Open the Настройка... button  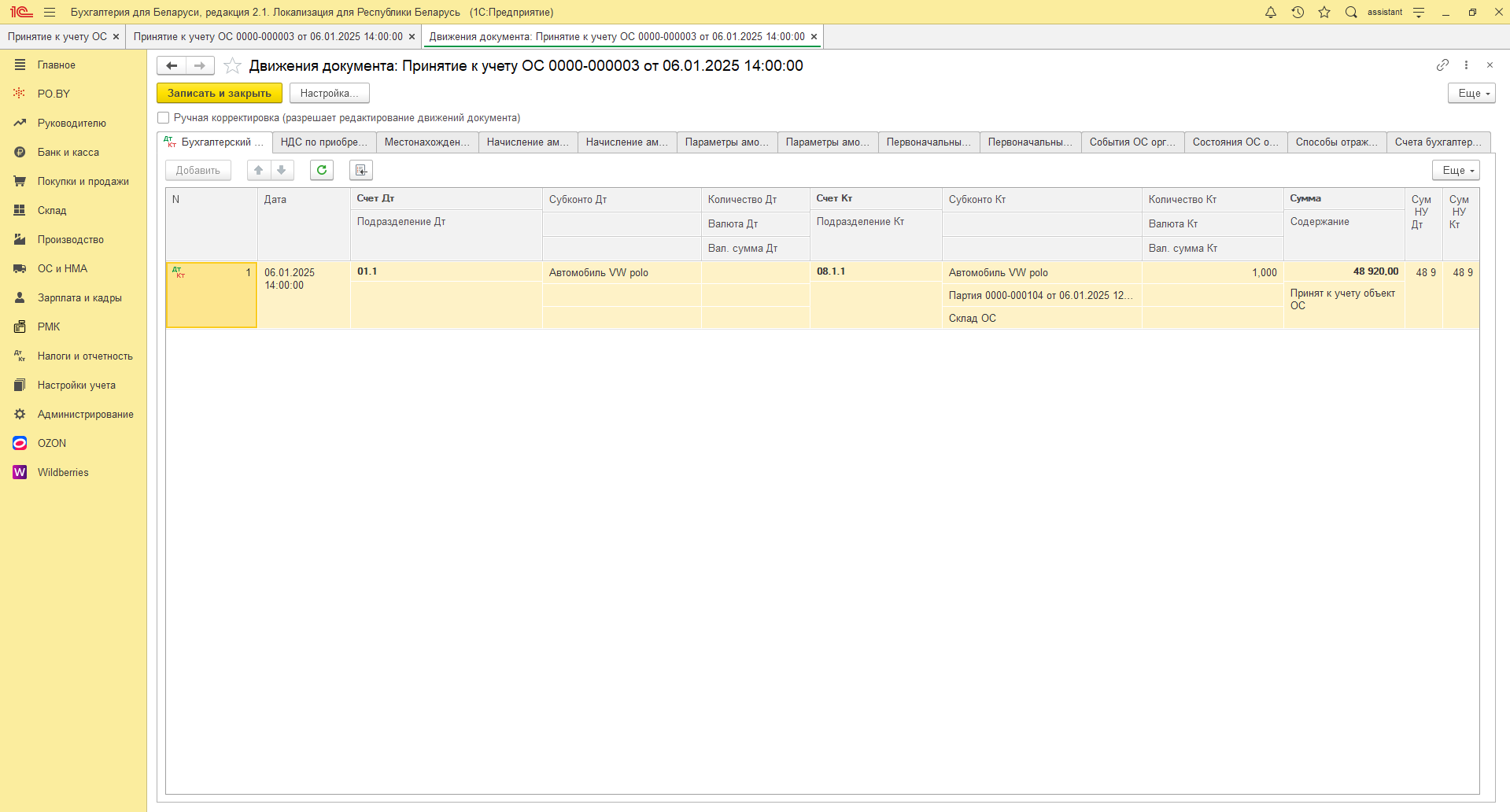(329, 93)
